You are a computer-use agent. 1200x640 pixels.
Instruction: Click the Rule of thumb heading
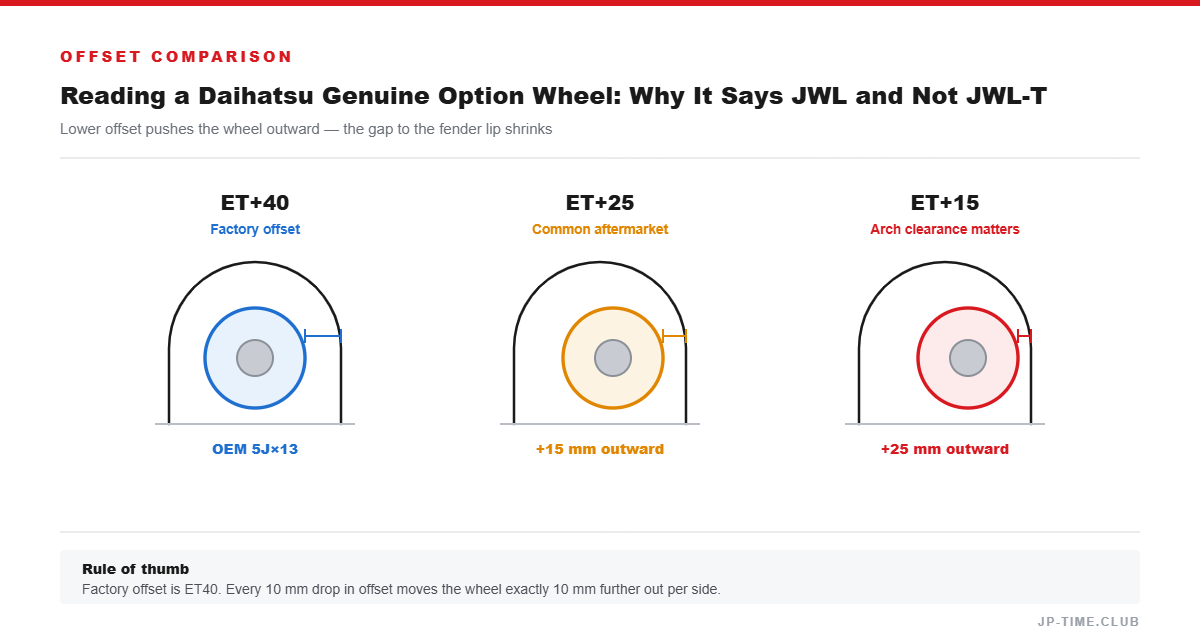click(136, 569)
